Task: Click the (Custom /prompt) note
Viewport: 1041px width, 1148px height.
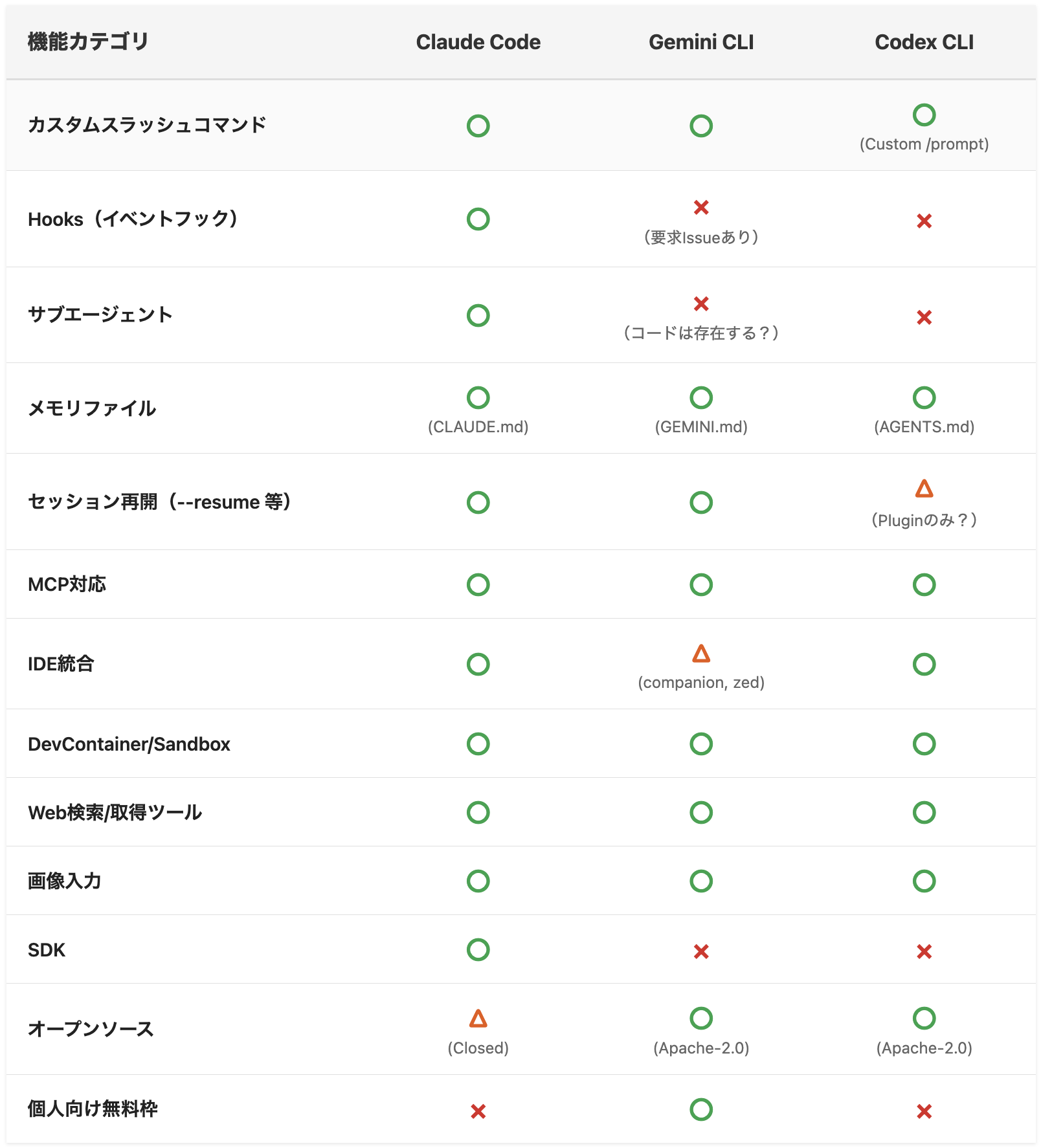Action: (x=924, y=144)
